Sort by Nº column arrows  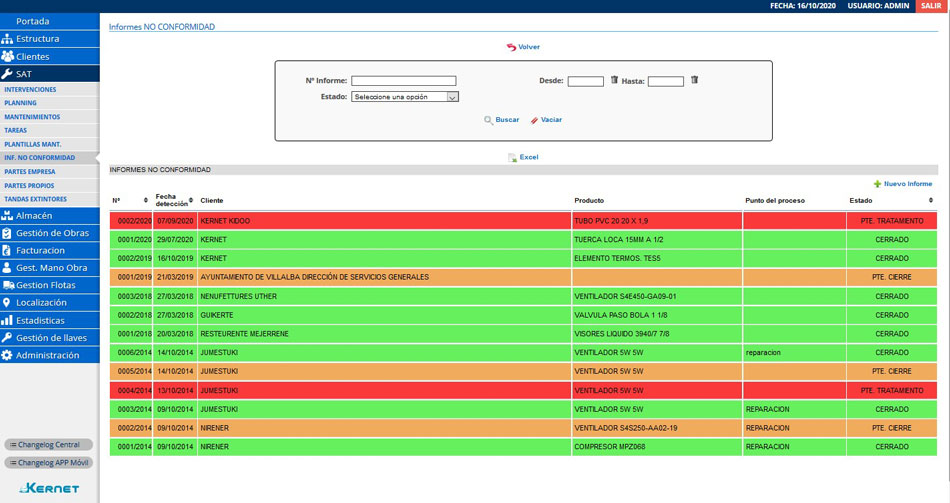(x=145, y=201)
